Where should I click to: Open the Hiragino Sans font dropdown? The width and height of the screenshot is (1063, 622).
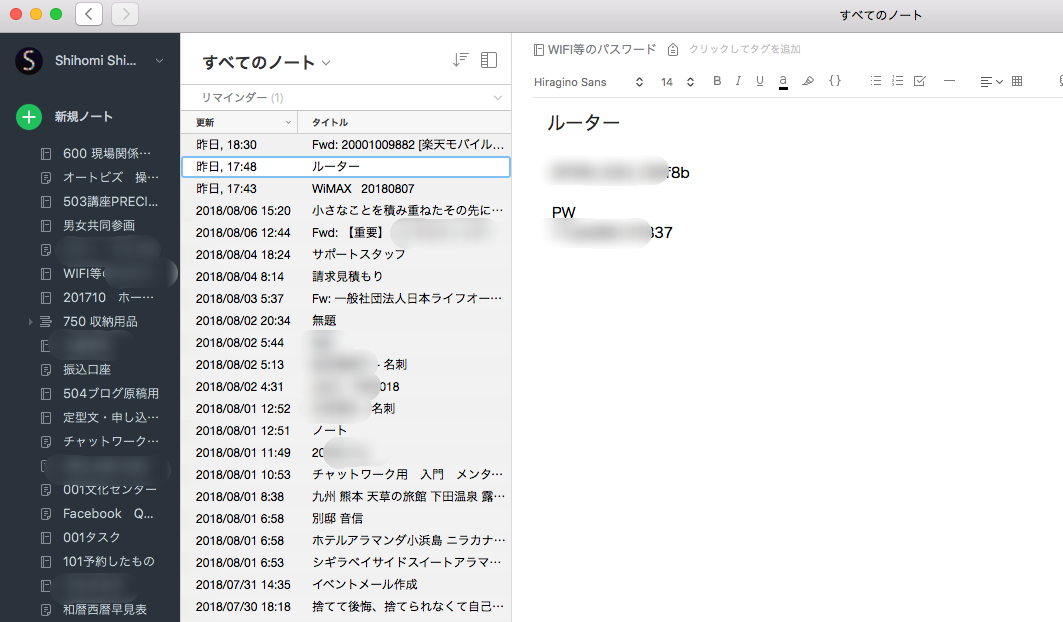pyautogui.click(x=588, y=82)
